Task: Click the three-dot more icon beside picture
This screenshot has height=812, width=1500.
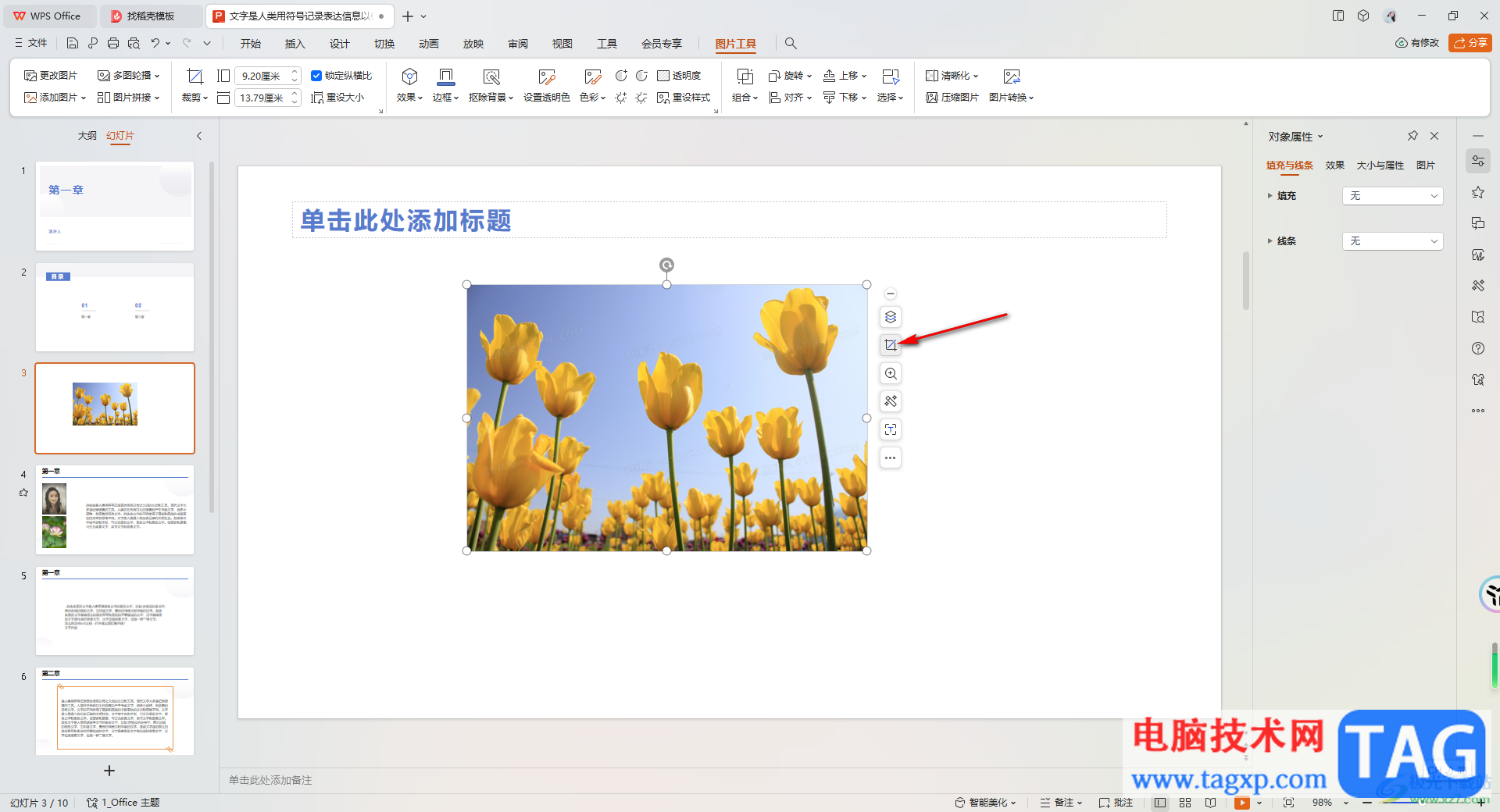Action: click(891, 458)
